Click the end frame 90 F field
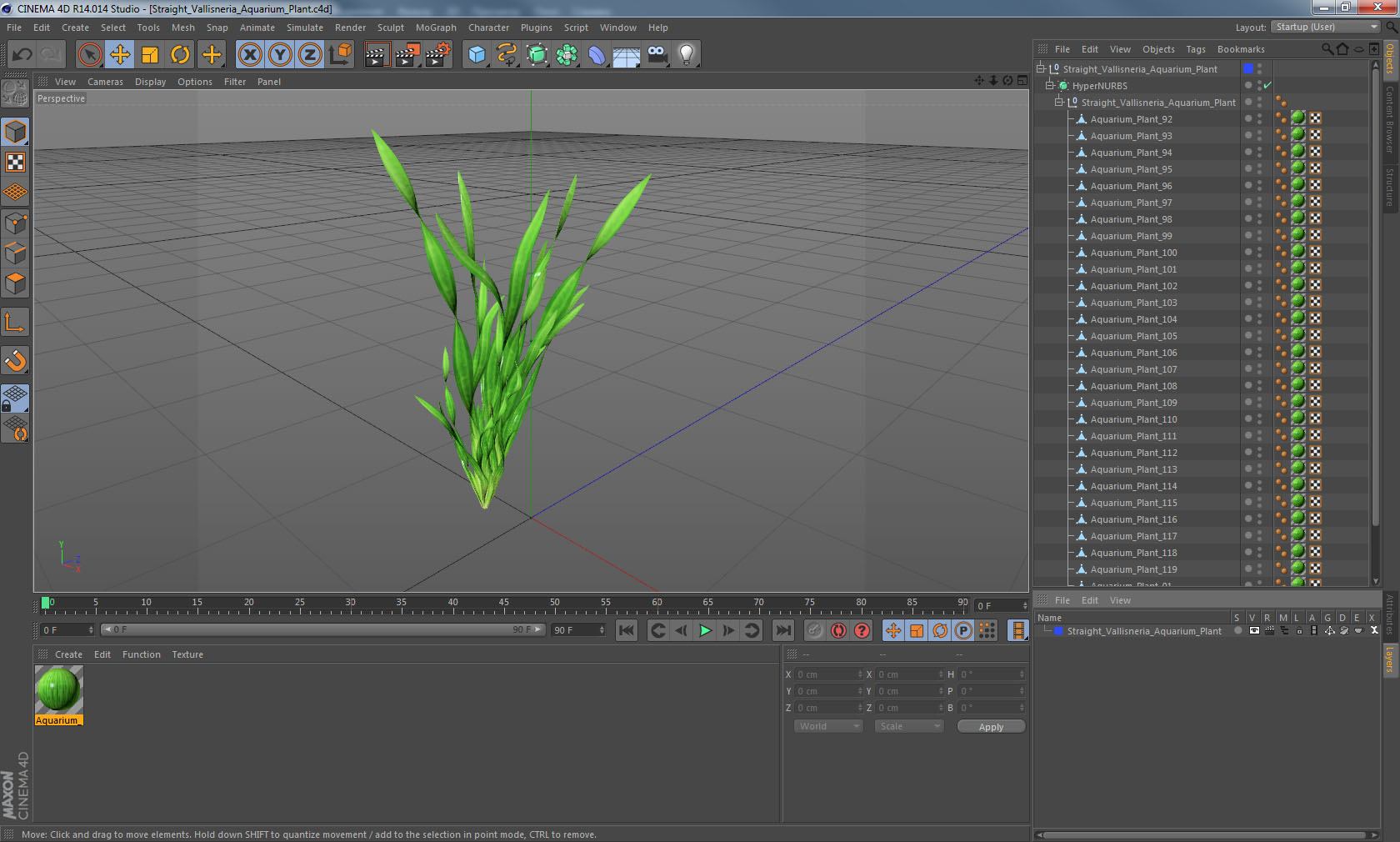The width and height of the screenshot is (1400, 842). pyautogui.click(x=578, y=630)
